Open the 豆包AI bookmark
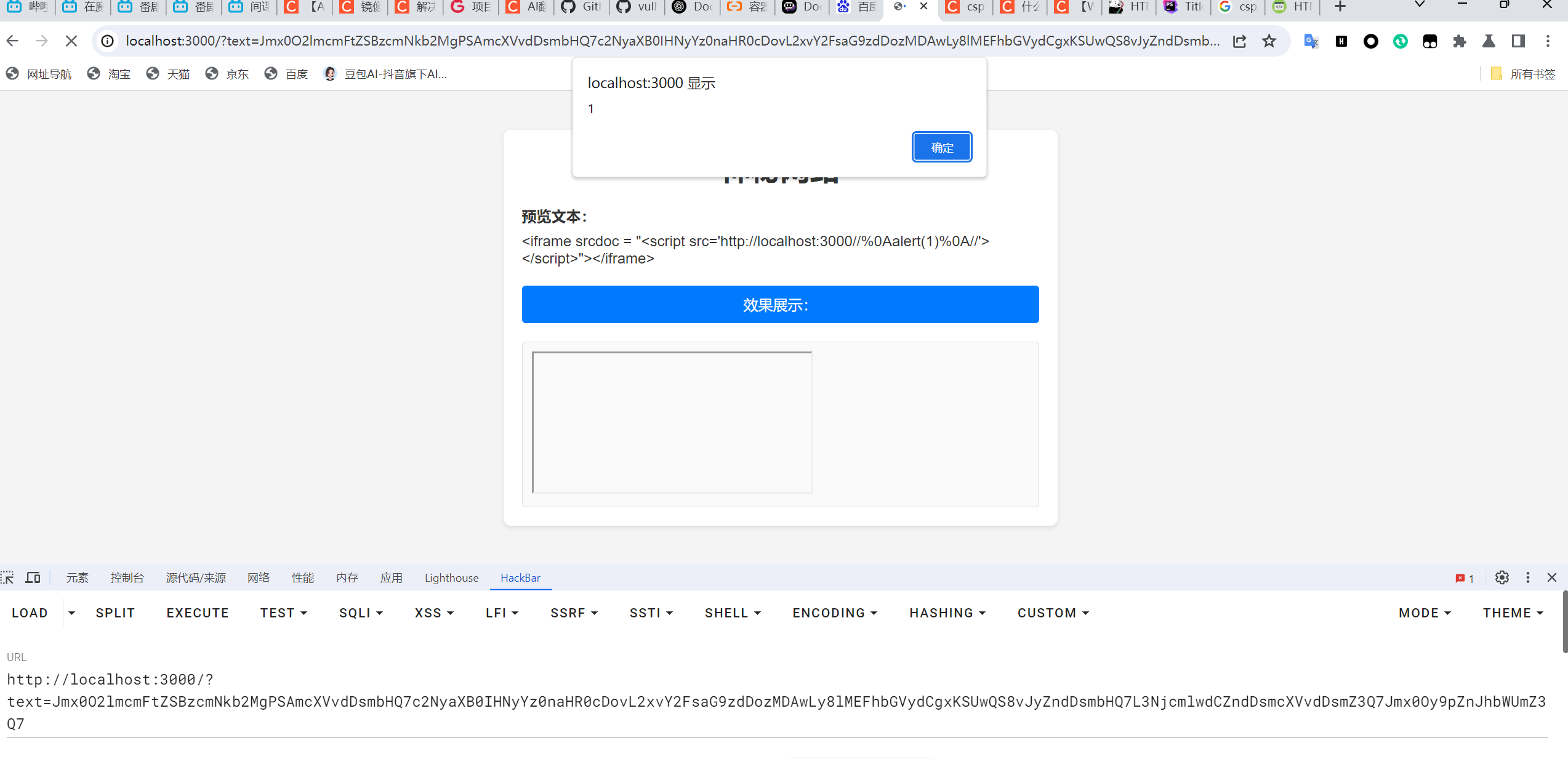This screenshot has width=1568, height=759. pyautogui.click(x=385, y=74)
